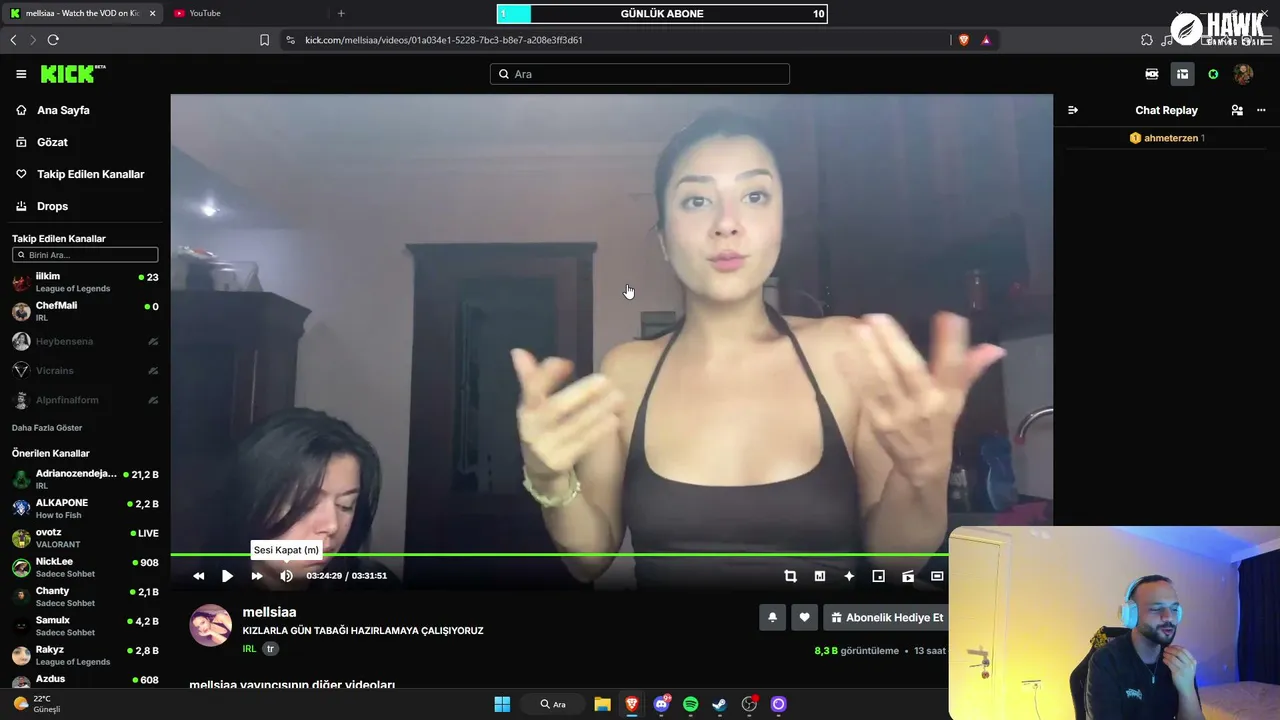Click ahmeterzen in chat header
The height and width of the screenshot is (720, 1280).
[1171, 138]
